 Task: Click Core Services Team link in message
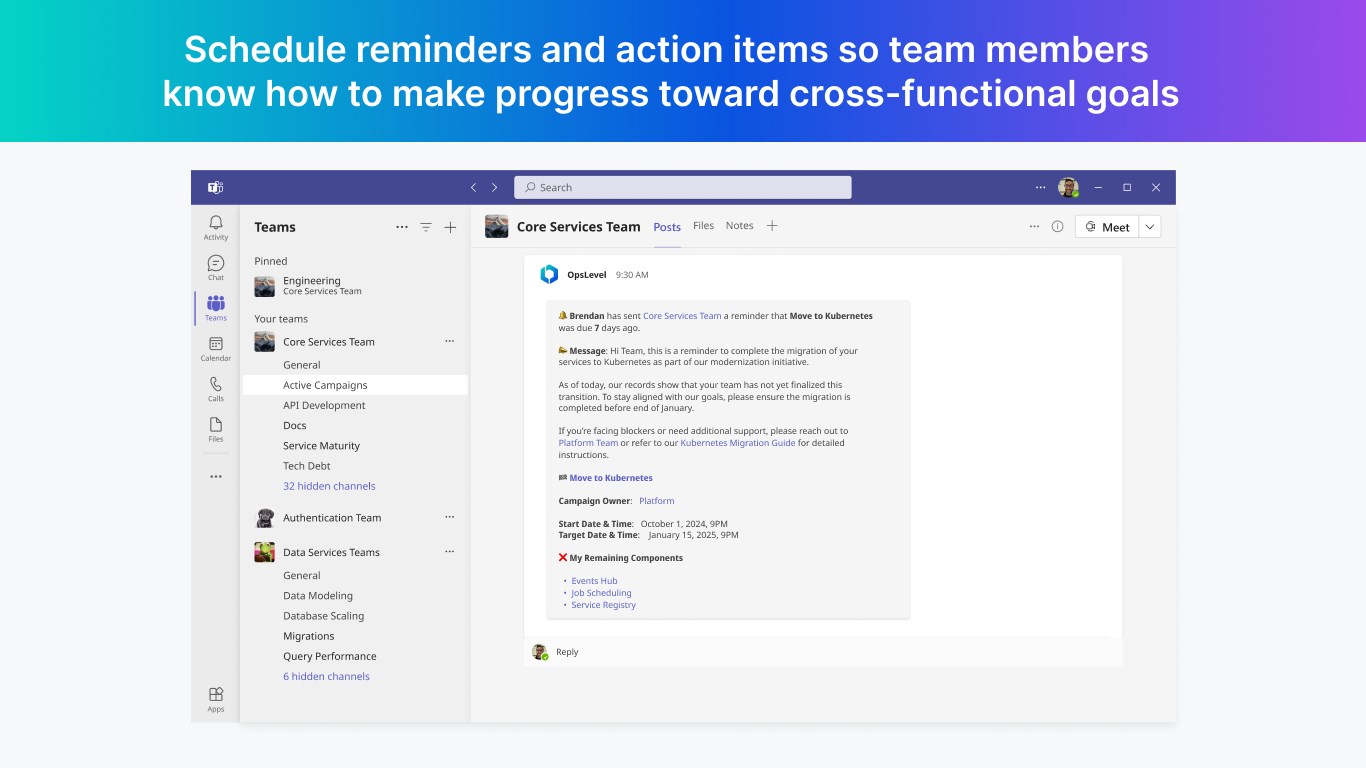pyautogui.click(x=682, y=316)
